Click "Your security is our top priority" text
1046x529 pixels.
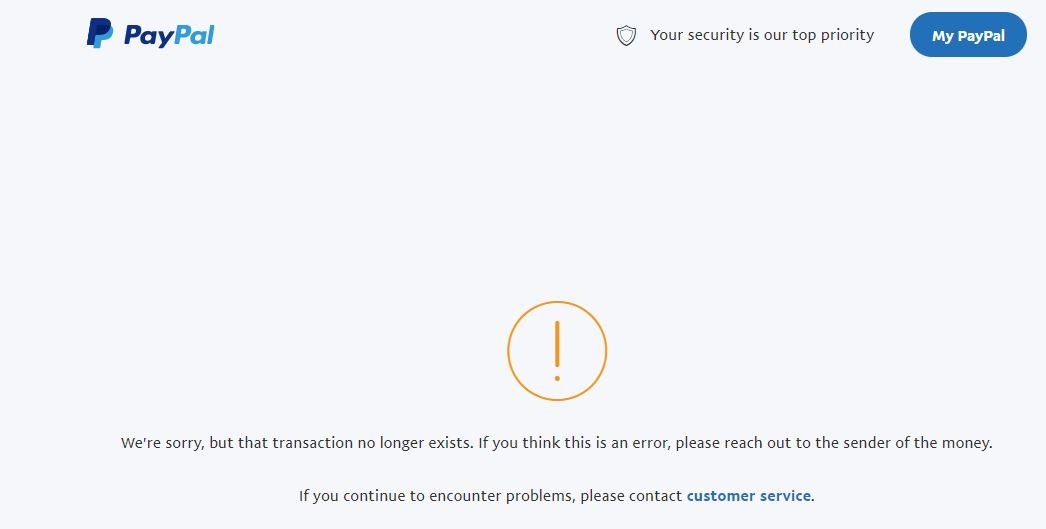coord(762,35)
